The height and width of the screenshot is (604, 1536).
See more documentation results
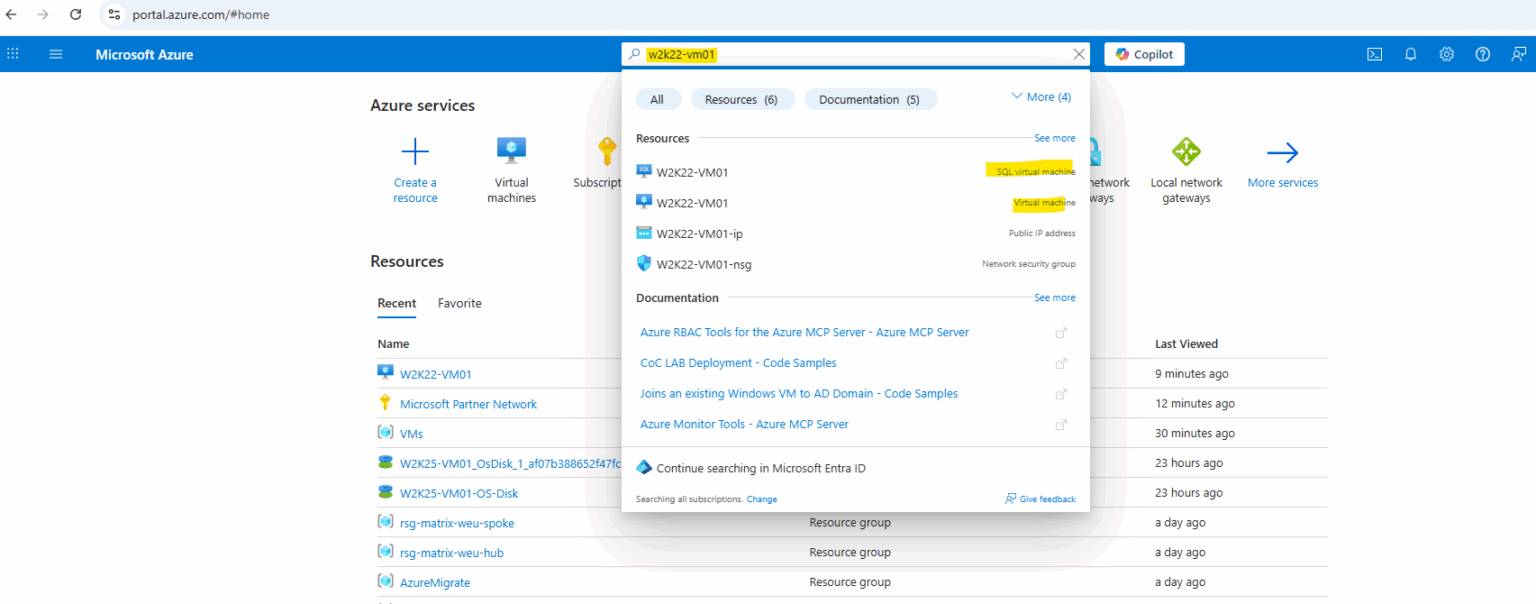click(1054, 297)
